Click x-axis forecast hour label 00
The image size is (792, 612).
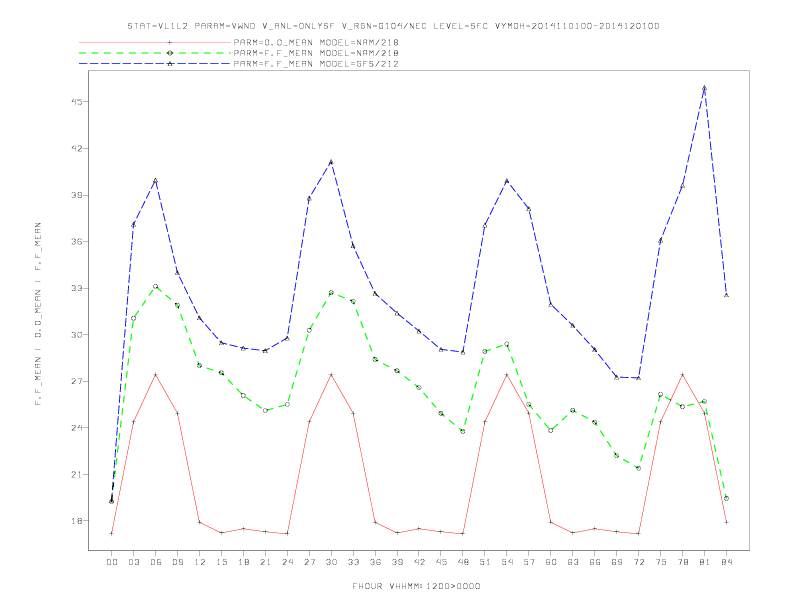pyautogui.click(x=112, y=562)
